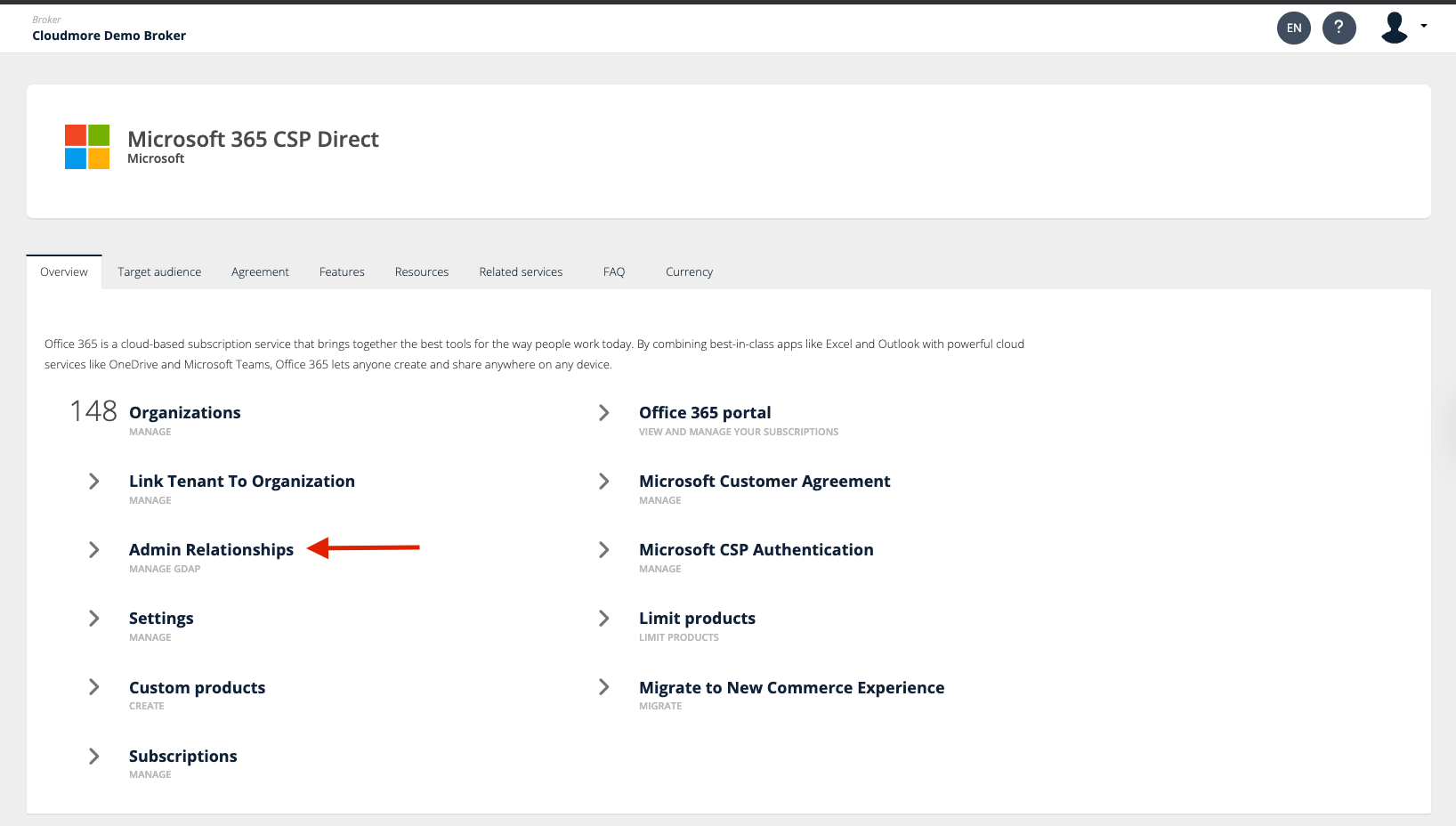Click chevron beside Limit products
Viewport: 1456px width, 826px height.
603,619
